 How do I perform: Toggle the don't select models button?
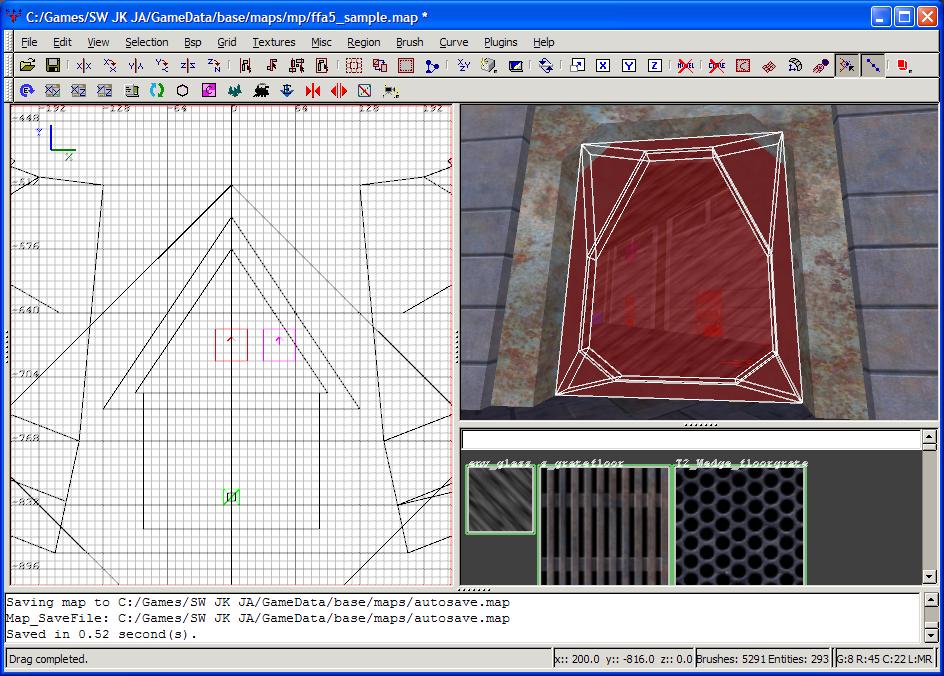[x=686, y=65]
